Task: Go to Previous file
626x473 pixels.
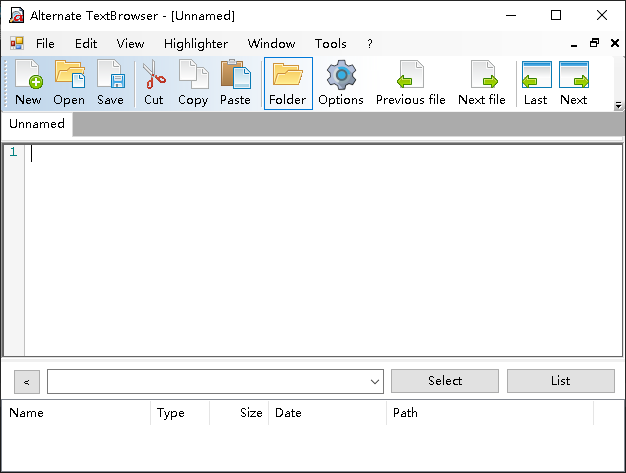Action: click(x=410, y=83)
